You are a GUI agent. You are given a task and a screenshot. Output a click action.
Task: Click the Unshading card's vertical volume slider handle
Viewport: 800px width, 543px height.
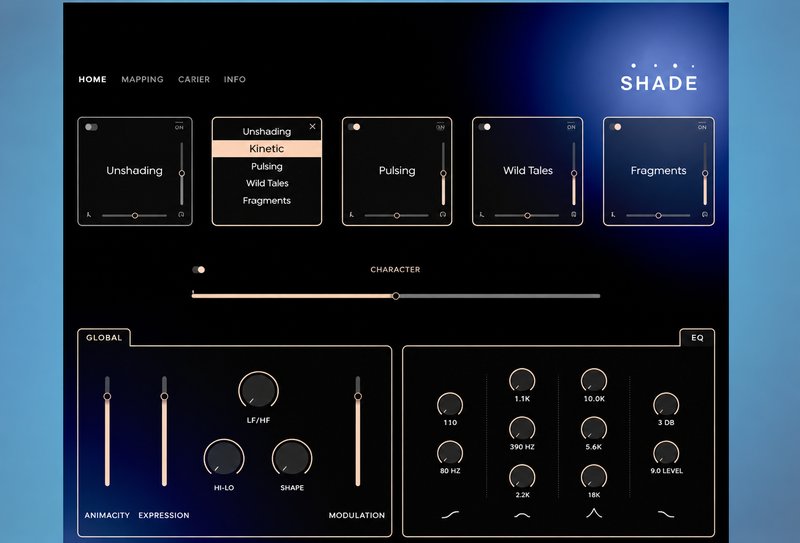pos(182,174)
